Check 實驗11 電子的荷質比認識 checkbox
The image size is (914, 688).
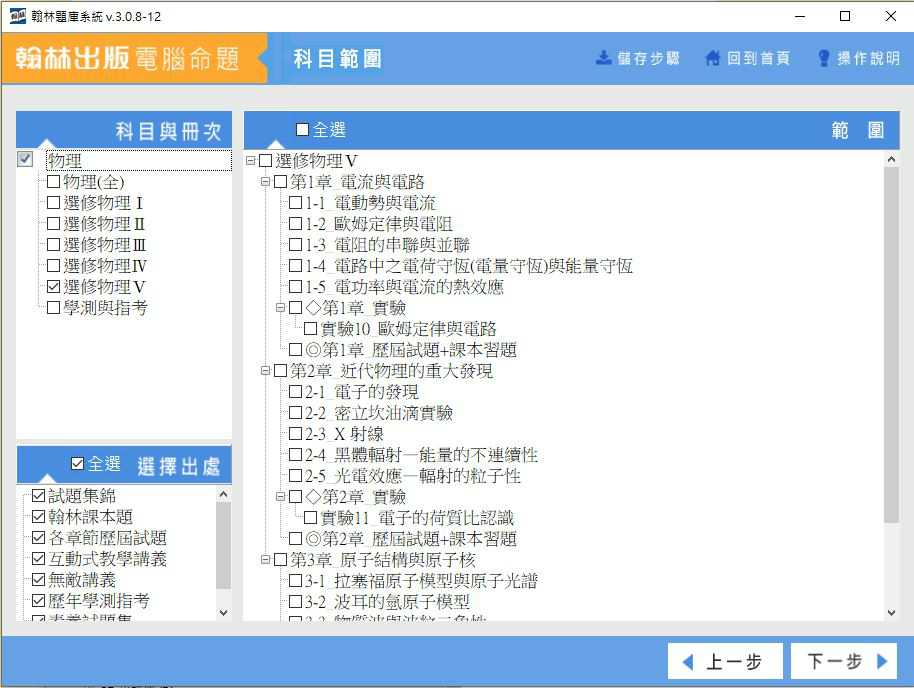(311, 518)
